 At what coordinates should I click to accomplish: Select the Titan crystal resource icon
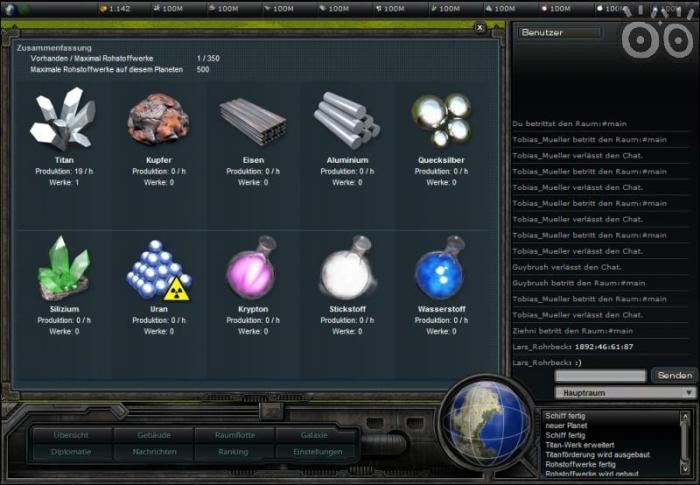(x=63, y=118)
